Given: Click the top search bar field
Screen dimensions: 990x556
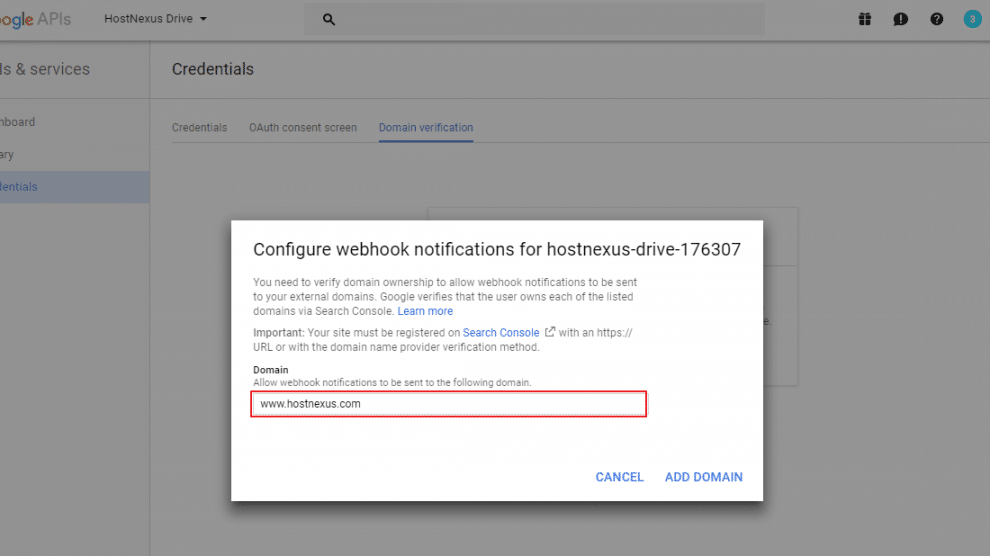Looking at the screenshot, I should pos(534,20).
